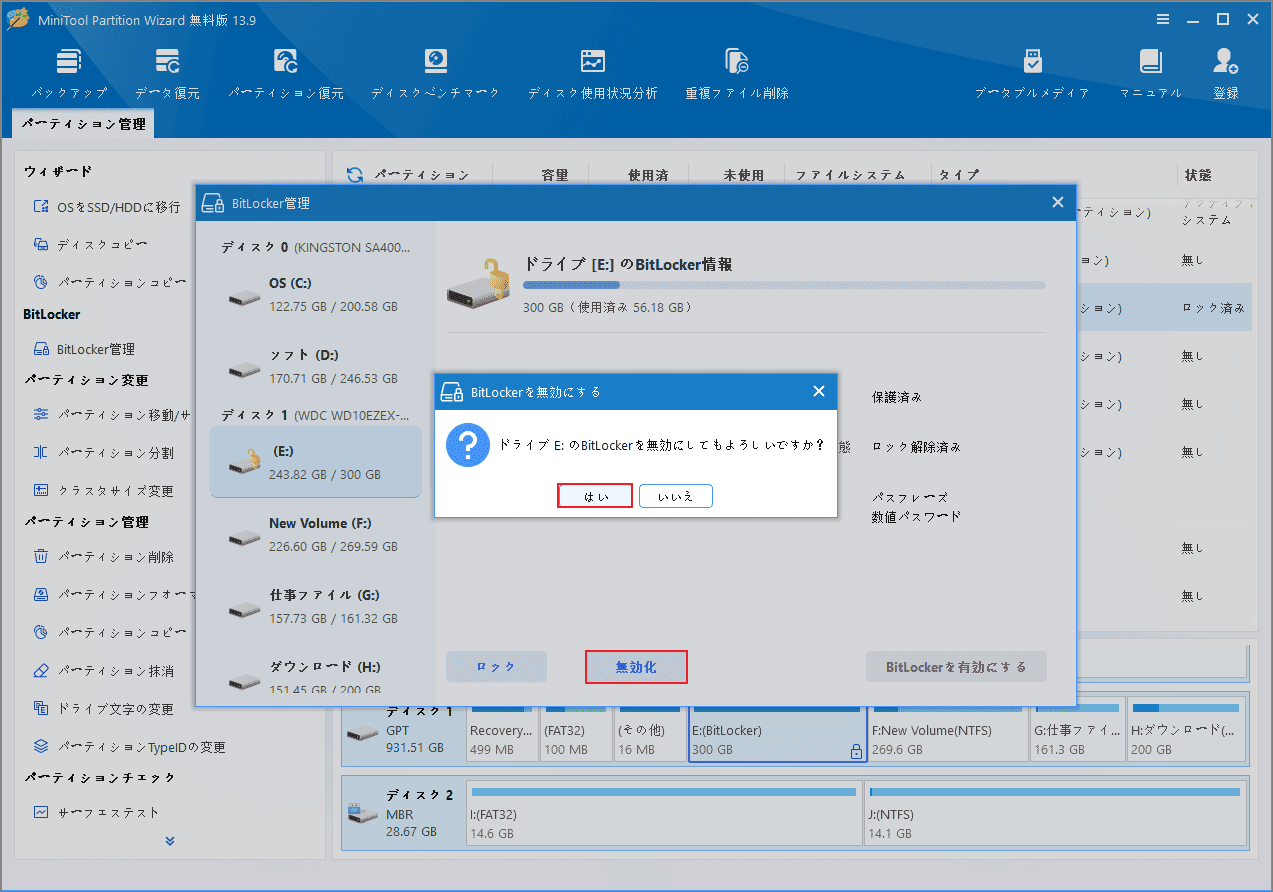Click はい to confirm disabling BitLocker
This screenshot has width=1273, height=892.
click(x=595, y=496)
